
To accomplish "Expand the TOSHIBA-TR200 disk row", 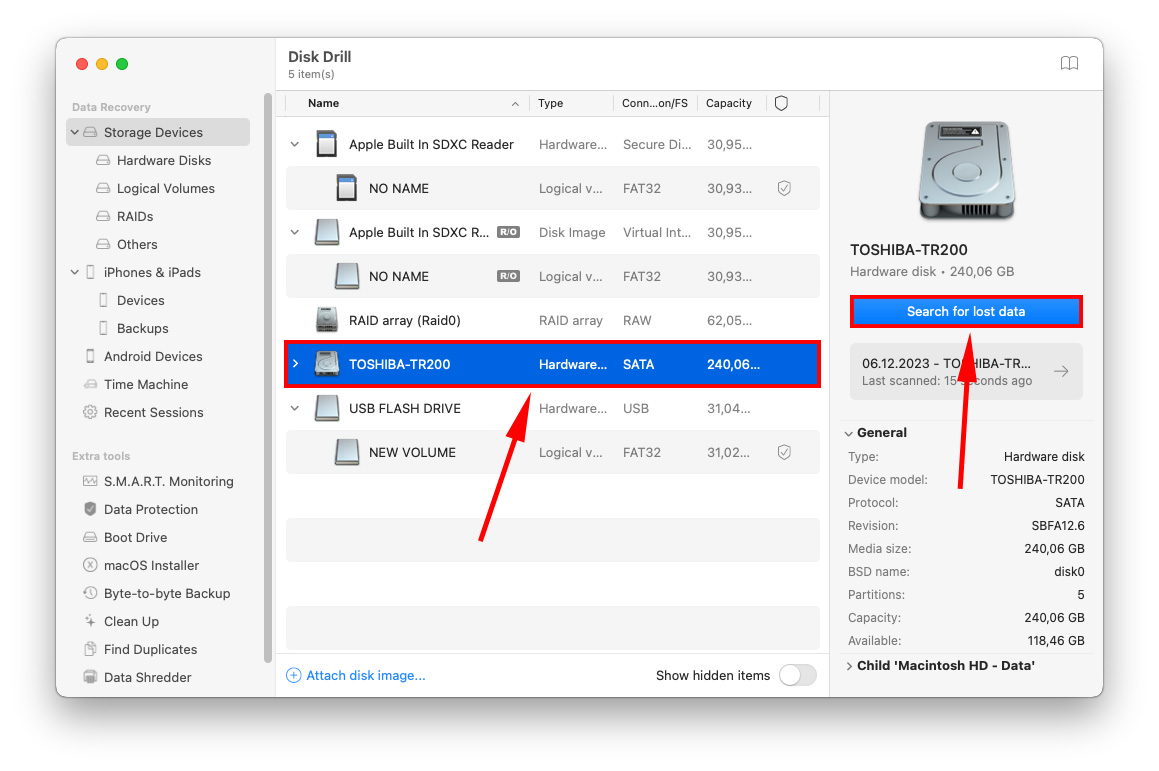I will [x=295, y=363].
